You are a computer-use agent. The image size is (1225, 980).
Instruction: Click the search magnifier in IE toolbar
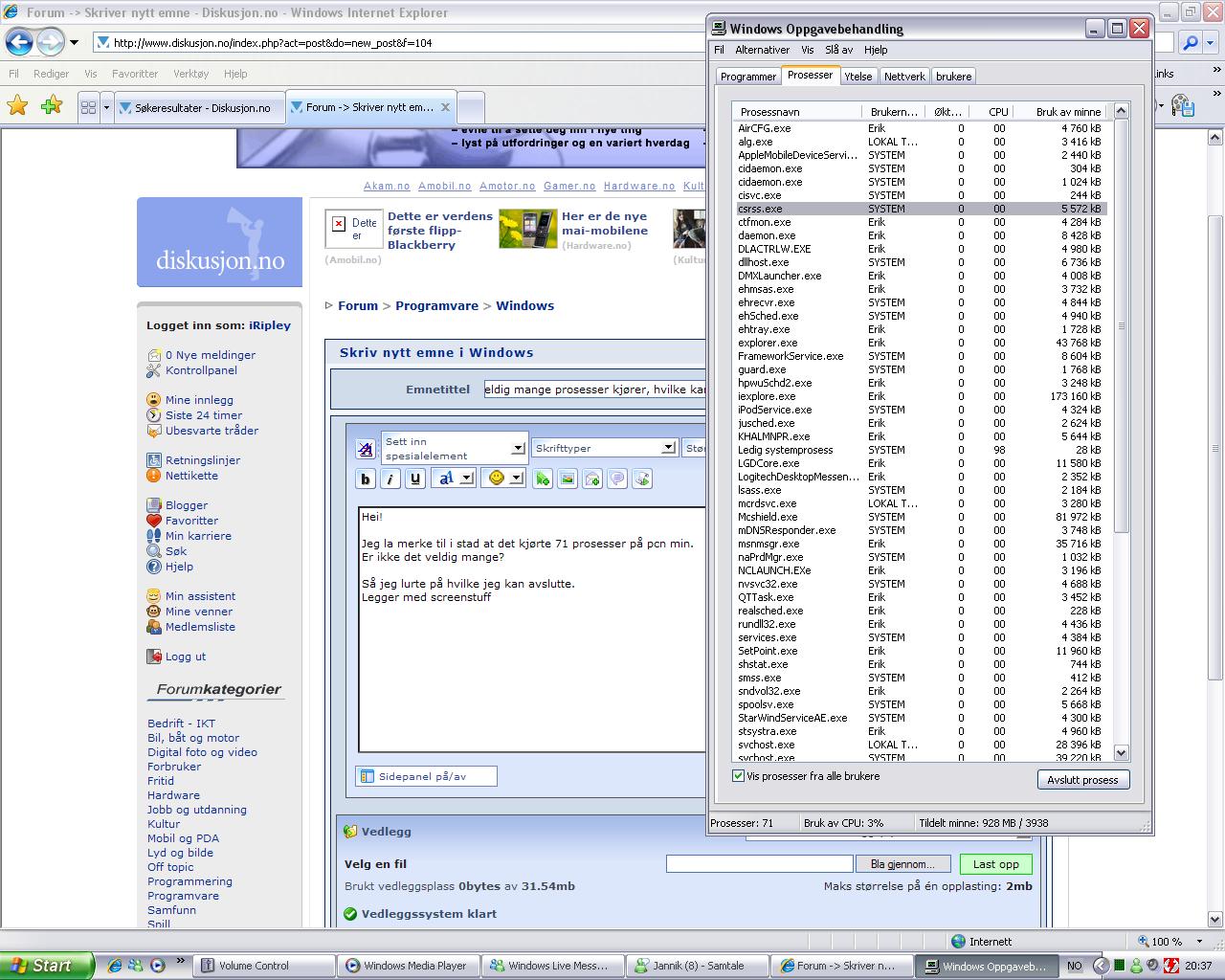1190,42
